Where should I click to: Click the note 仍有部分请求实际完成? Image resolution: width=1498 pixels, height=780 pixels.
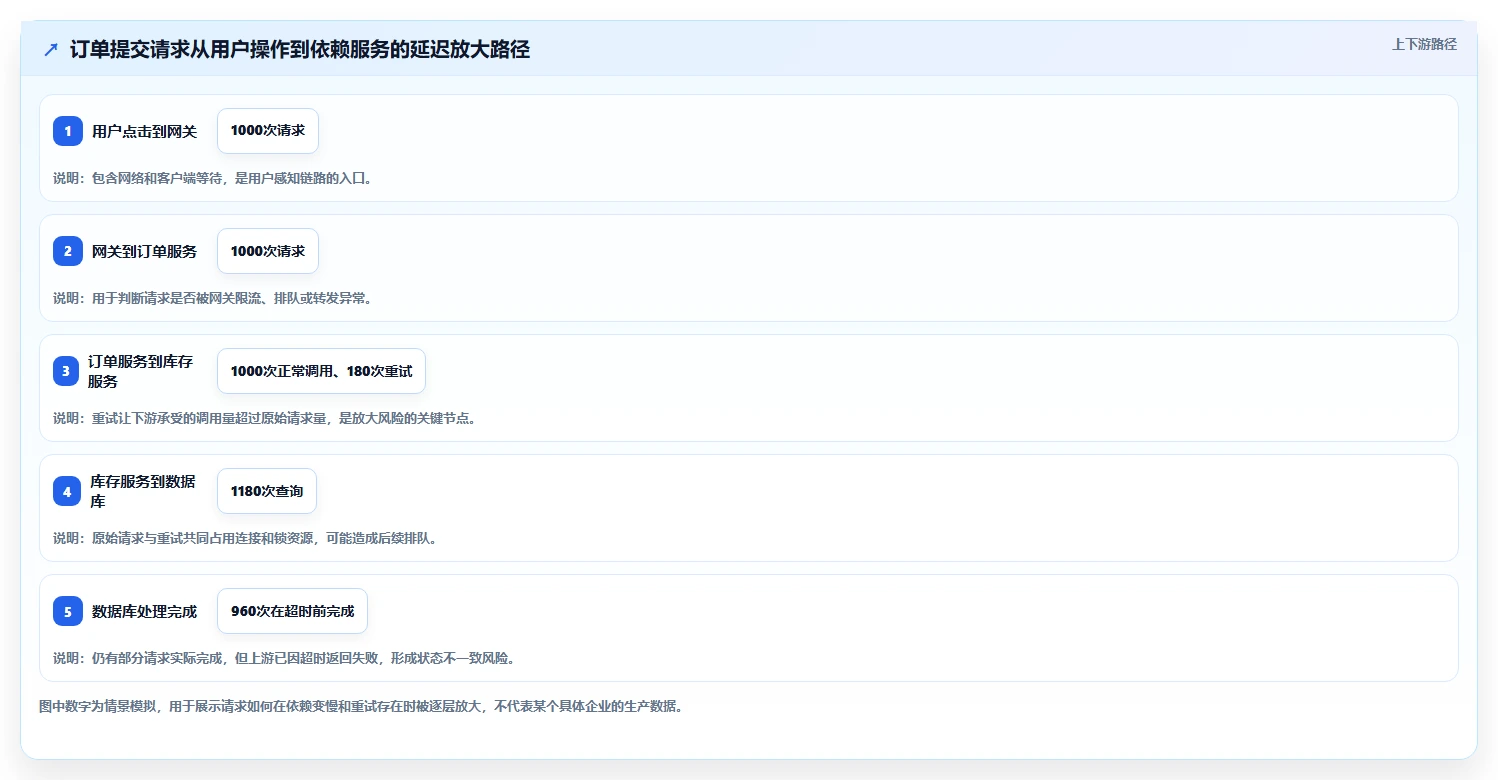[284, 658]
